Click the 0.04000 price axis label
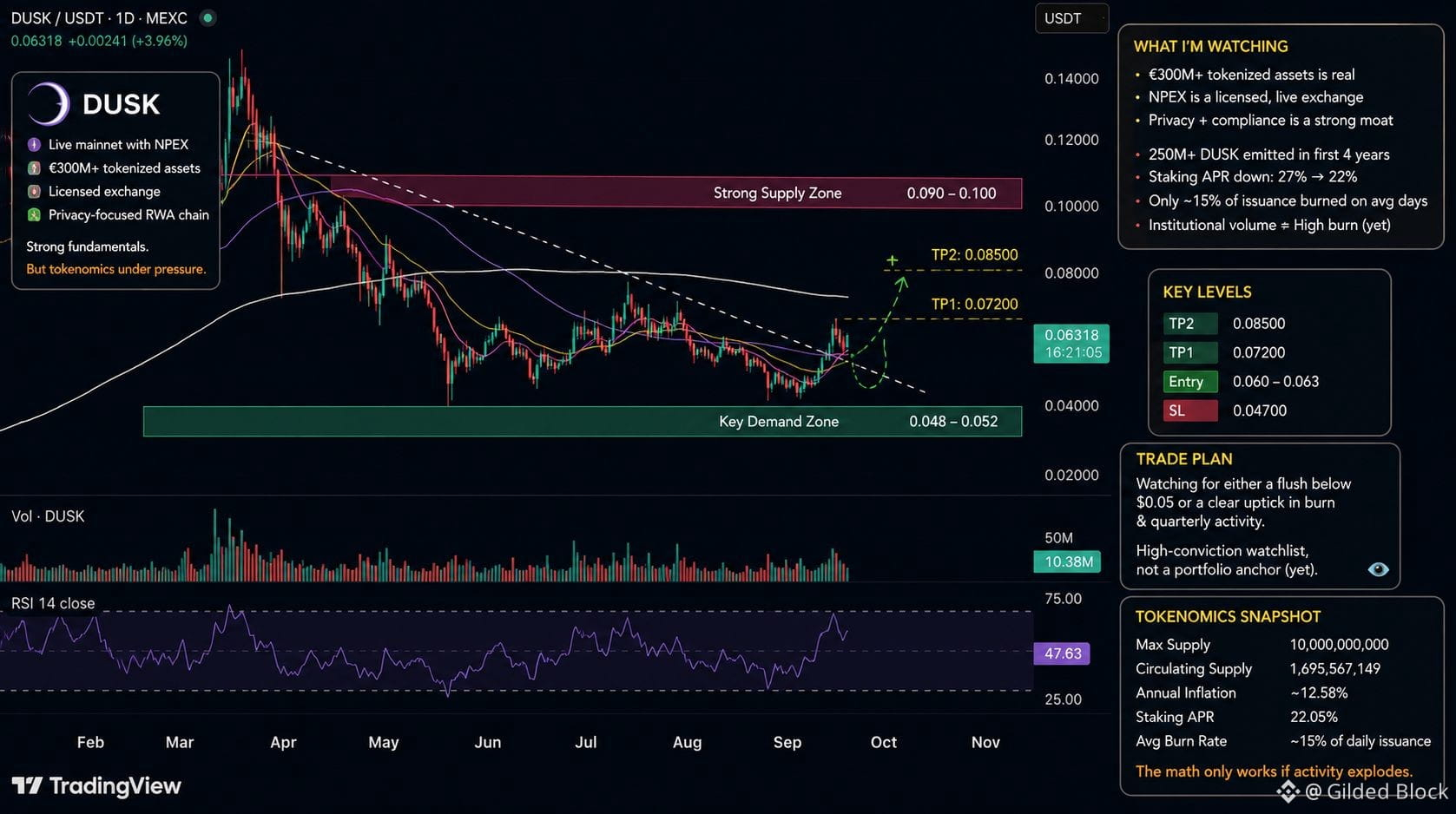This screenshot has height=814, width=1456. [x=1071, y=406]
